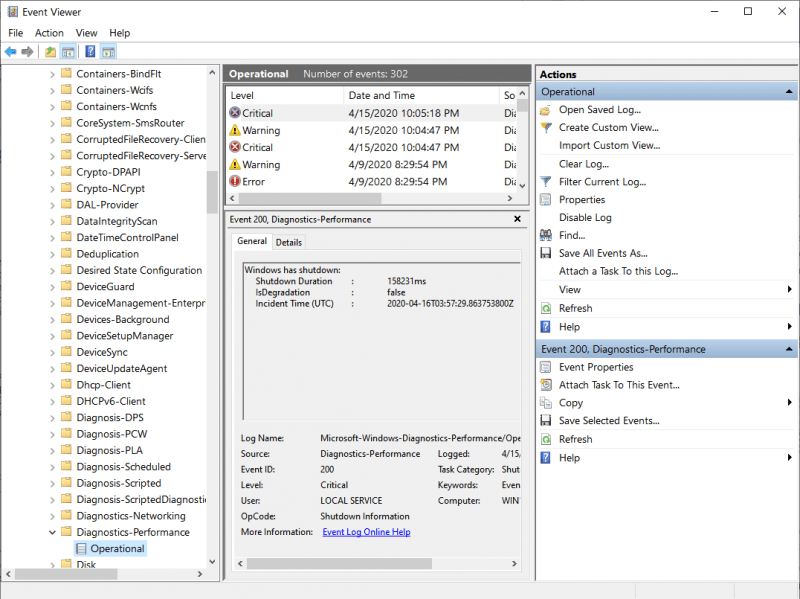The width and height of the screenshot is (800, 599).
Task: Click the Back navigation arrow
Action: coord(11,51)
